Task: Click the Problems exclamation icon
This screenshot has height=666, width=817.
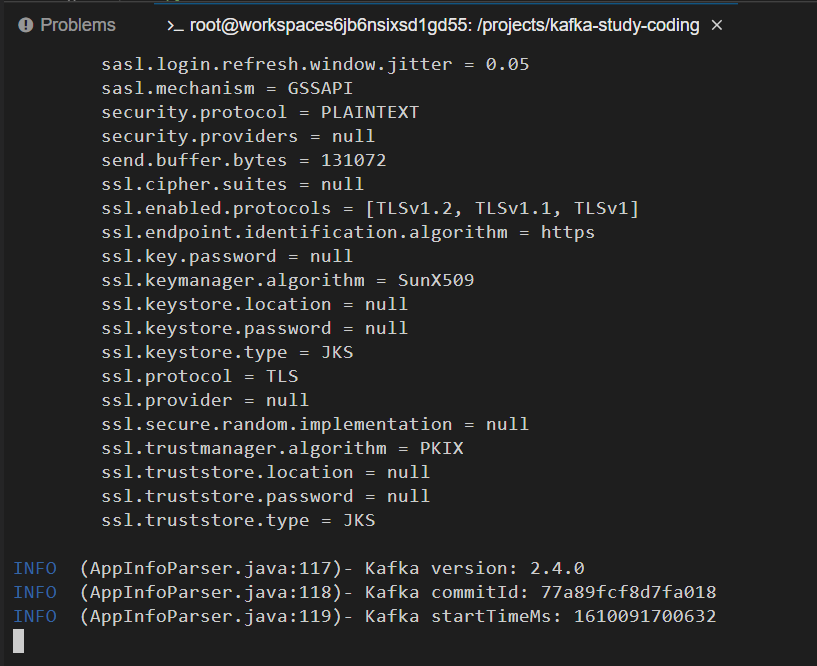Action: (26, 25)
